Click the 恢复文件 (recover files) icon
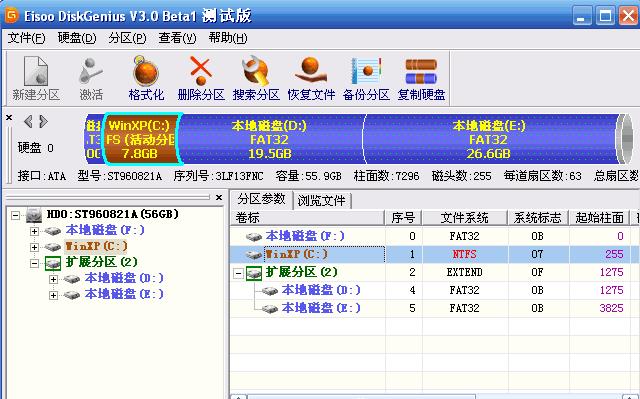The width and height of the screenshot is (640, 399). click(x=311, y=78)
